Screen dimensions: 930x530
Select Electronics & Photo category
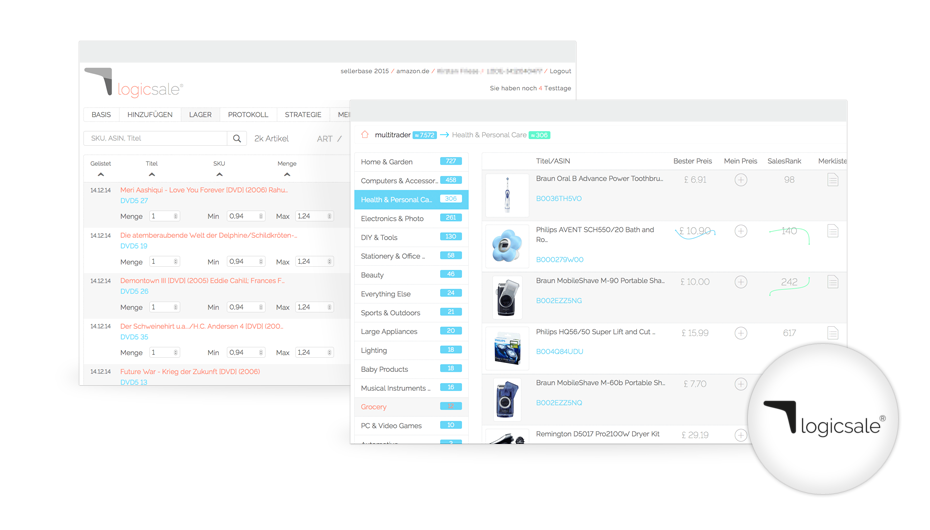coord(411,219)
